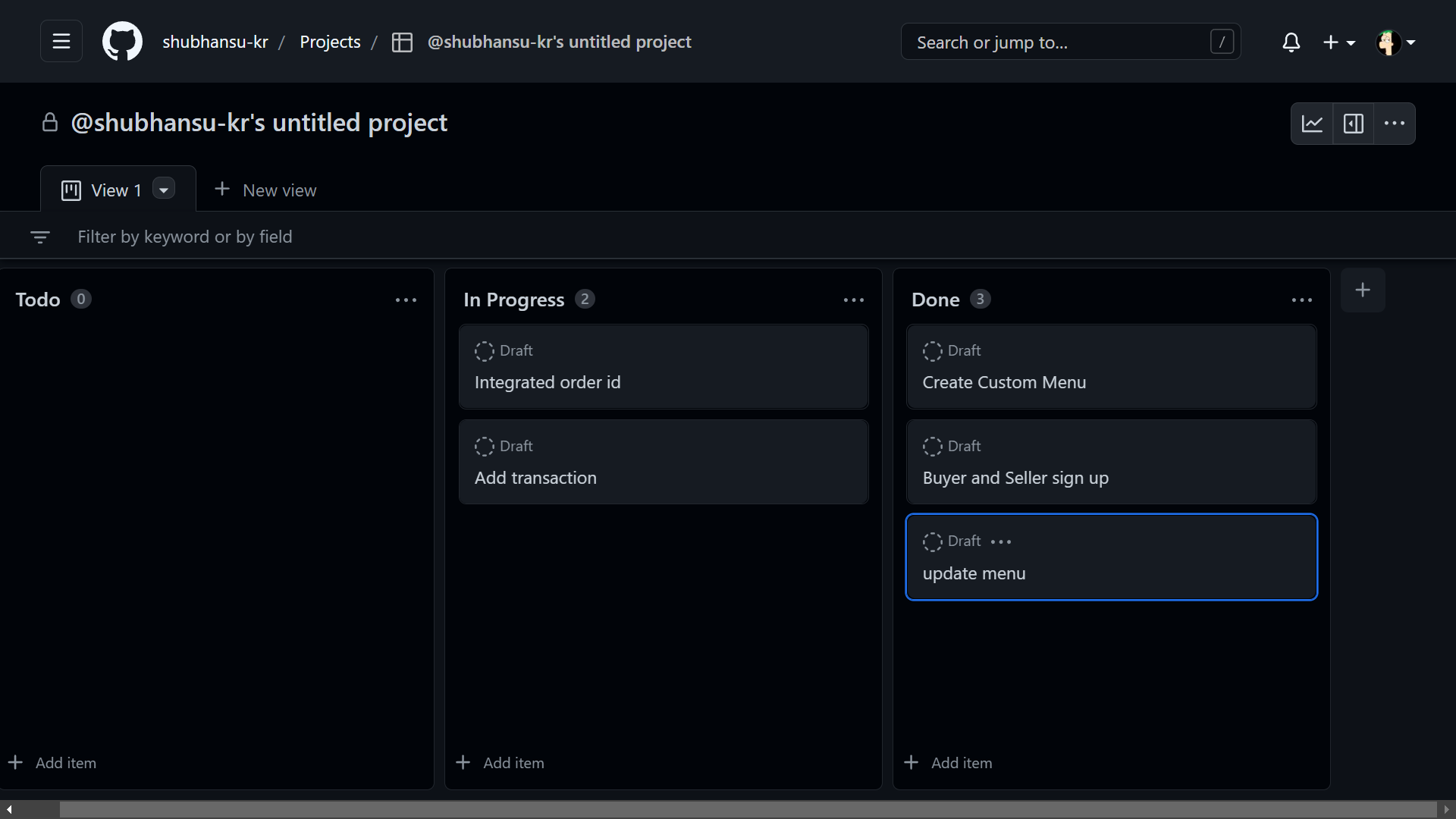Open the Projects breadcrumb link
1456x819 pixels.
330,42
